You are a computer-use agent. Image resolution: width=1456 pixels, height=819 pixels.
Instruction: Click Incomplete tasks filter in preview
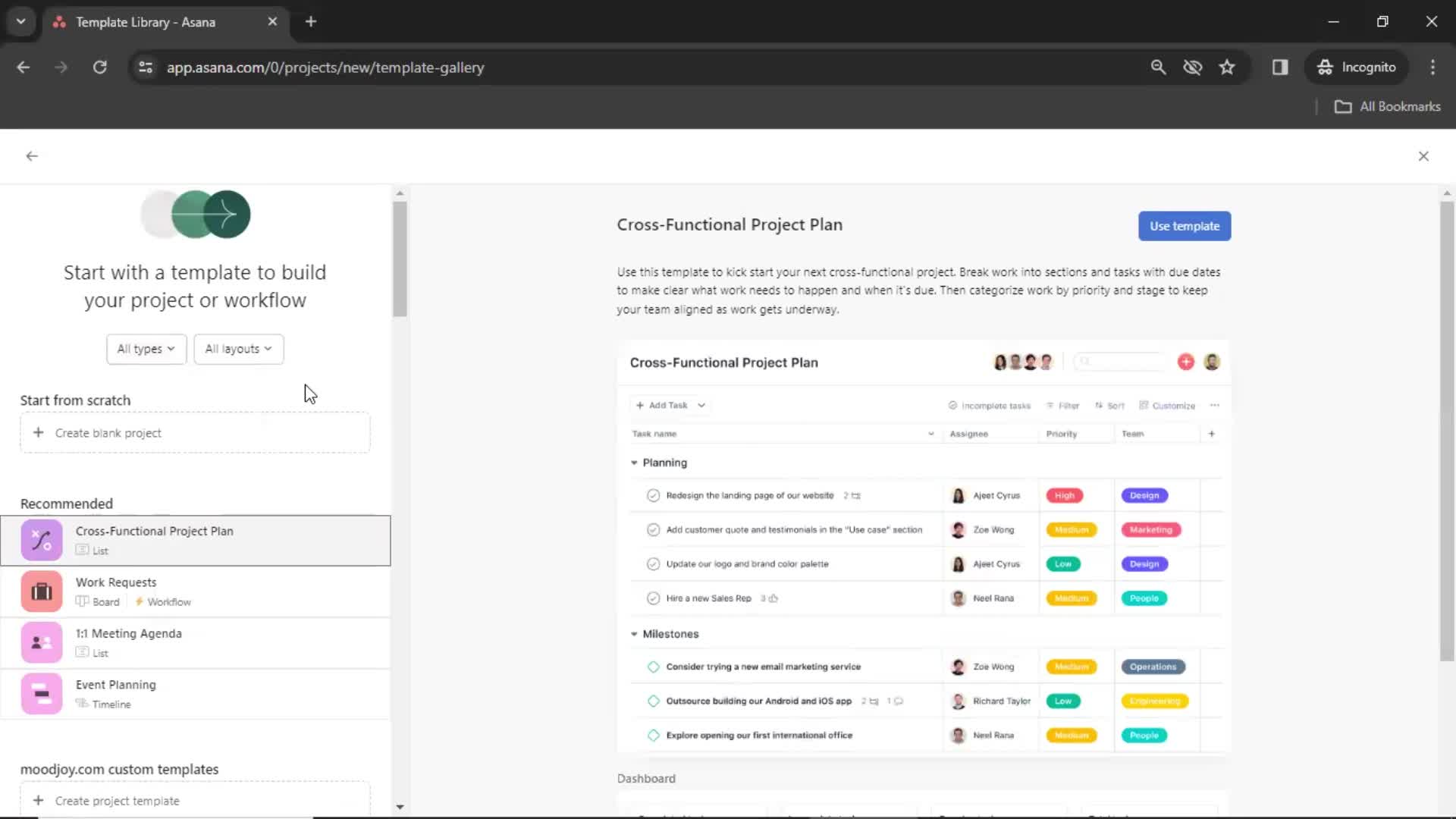[990, 406]
